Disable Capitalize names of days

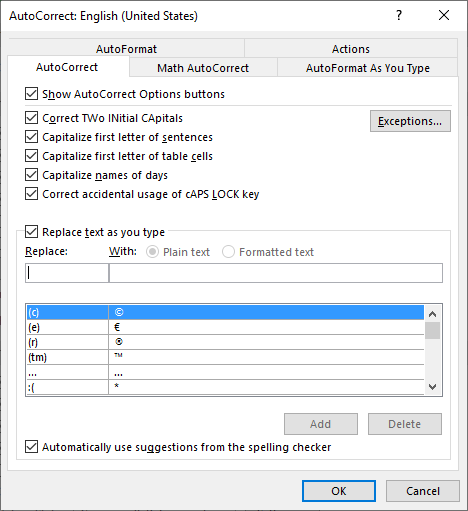click(31, 175)
